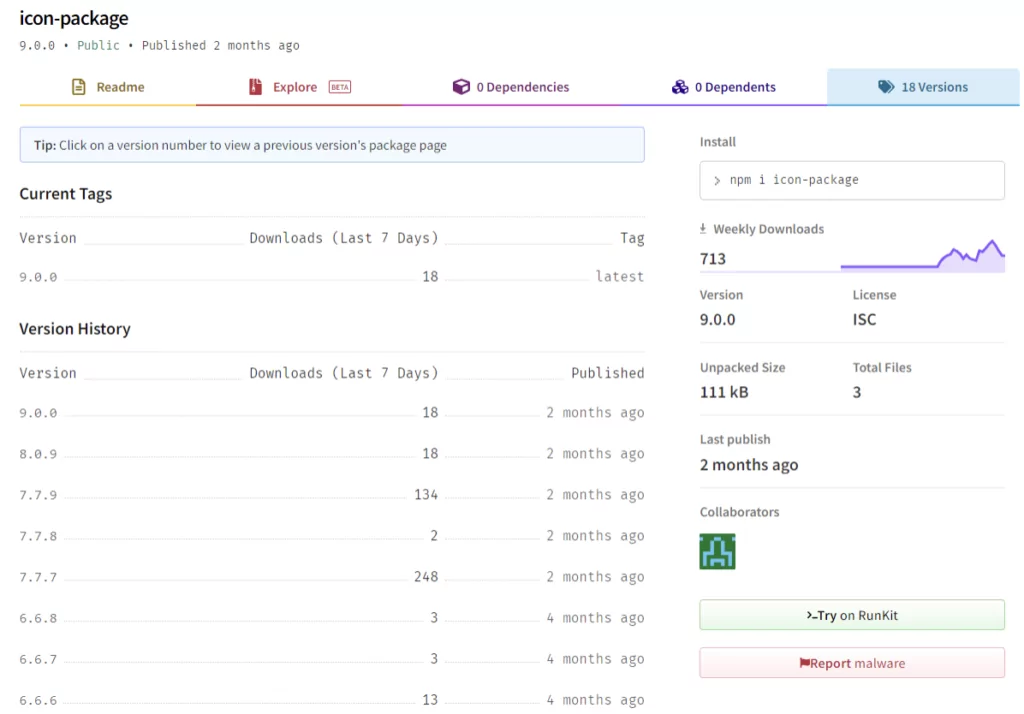Open version 7.7.8 package page
1024x714 pixels.
pyautogui.click(x=38, y=536)
